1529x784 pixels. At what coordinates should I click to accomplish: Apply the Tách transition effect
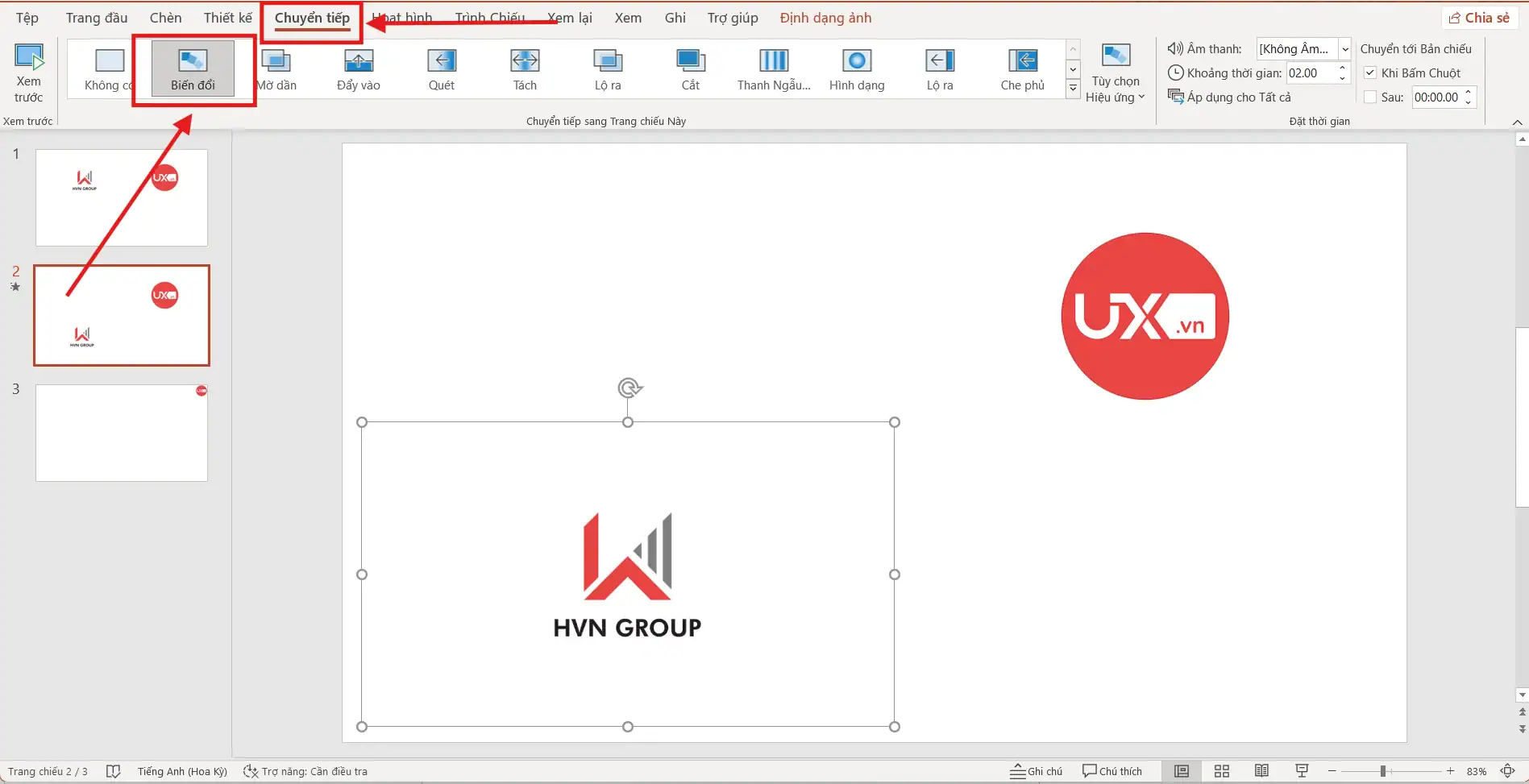(x=525, y=69)
